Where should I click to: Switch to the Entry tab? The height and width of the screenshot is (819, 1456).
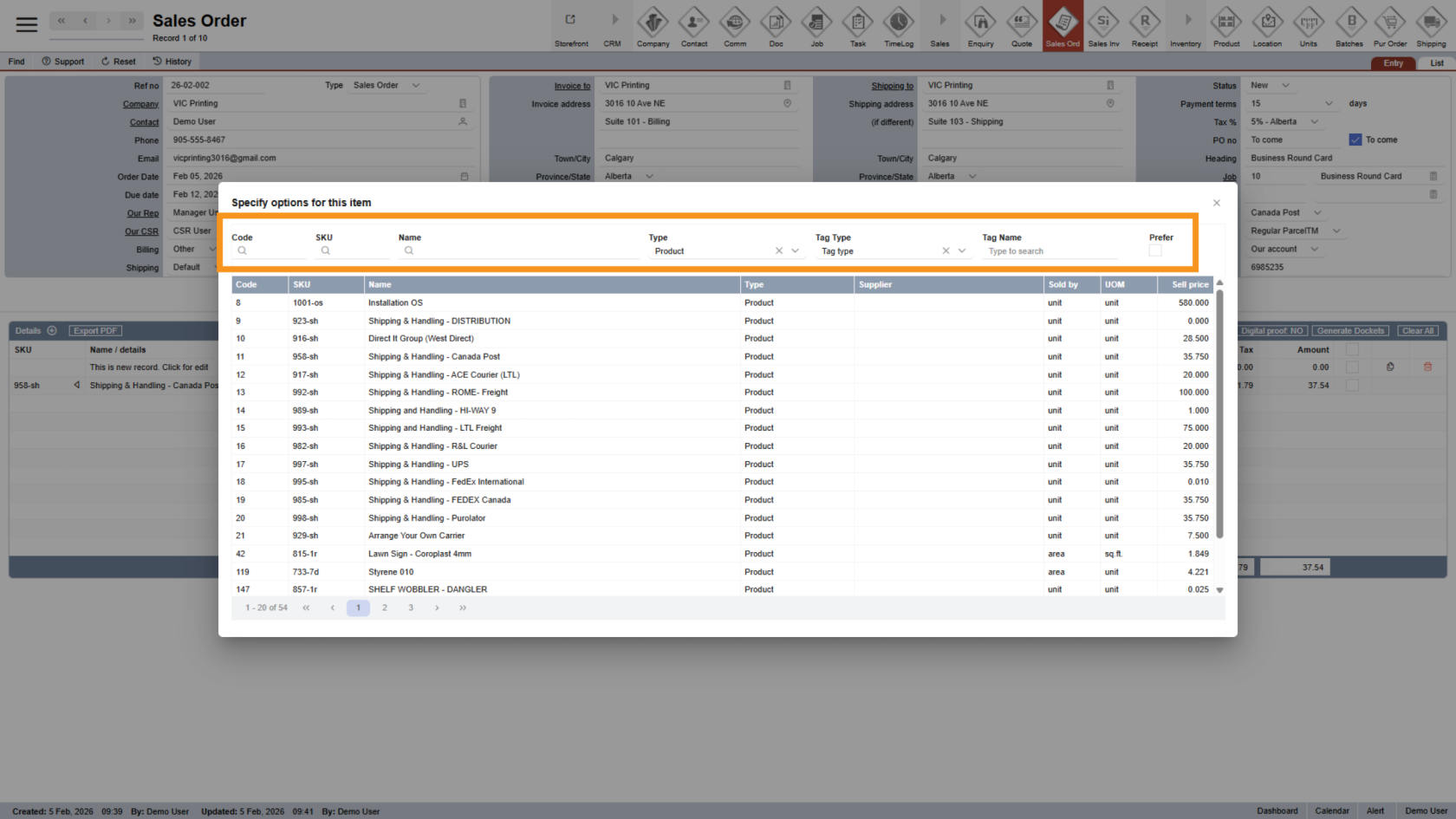point(1393,63)
